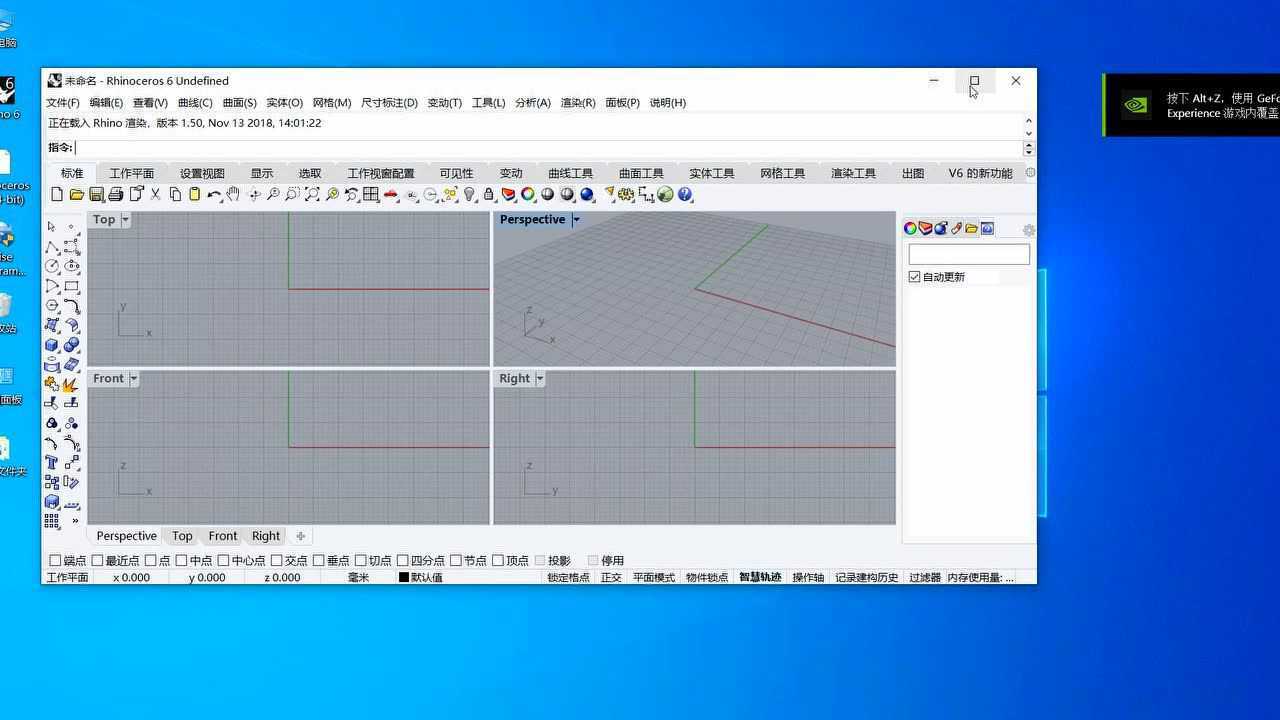Select the Box solid tool in sidebar
1280x720 pixels.
(52, 345)
